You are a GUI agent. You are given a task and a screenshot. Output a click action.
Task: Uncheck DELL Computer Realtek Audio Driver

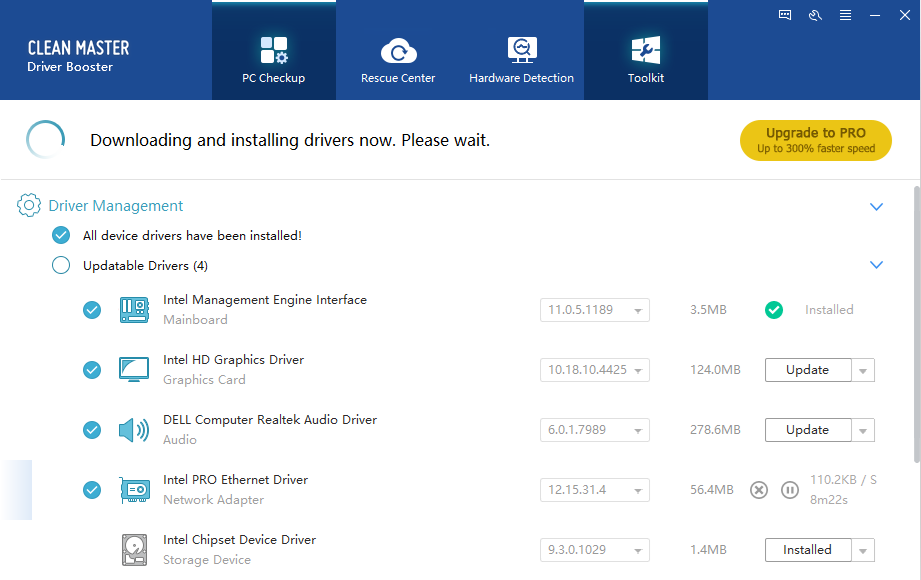(92, 430)
